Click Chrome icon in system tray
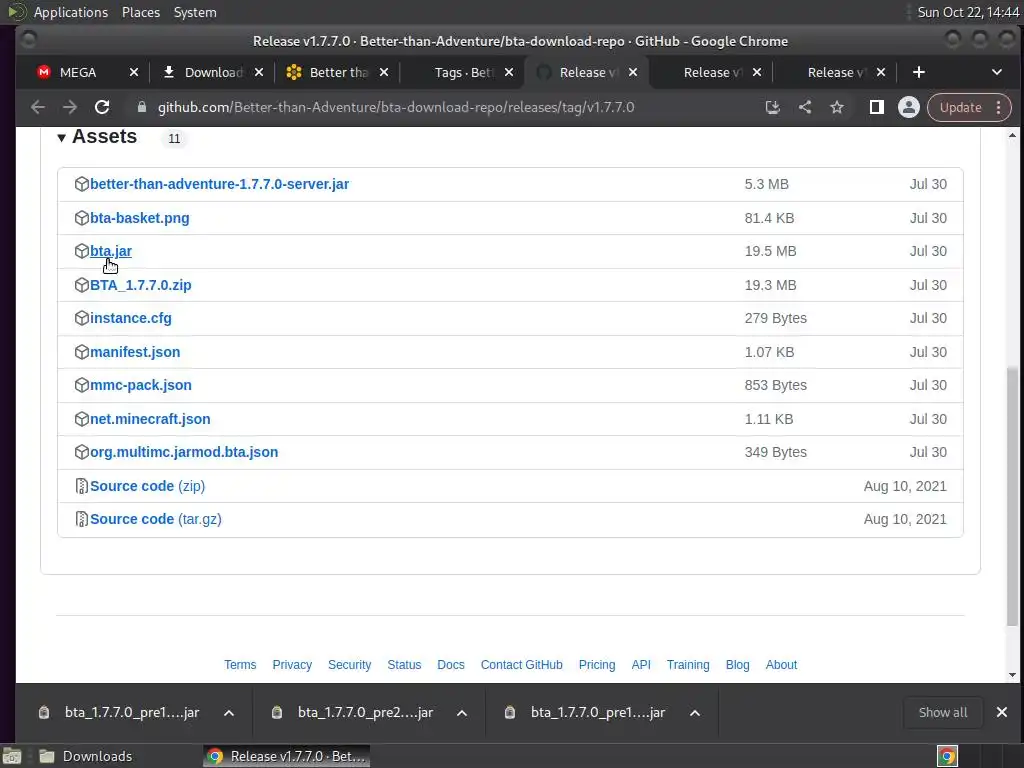The image size is (1024, 768). click(x=947, y=756)
